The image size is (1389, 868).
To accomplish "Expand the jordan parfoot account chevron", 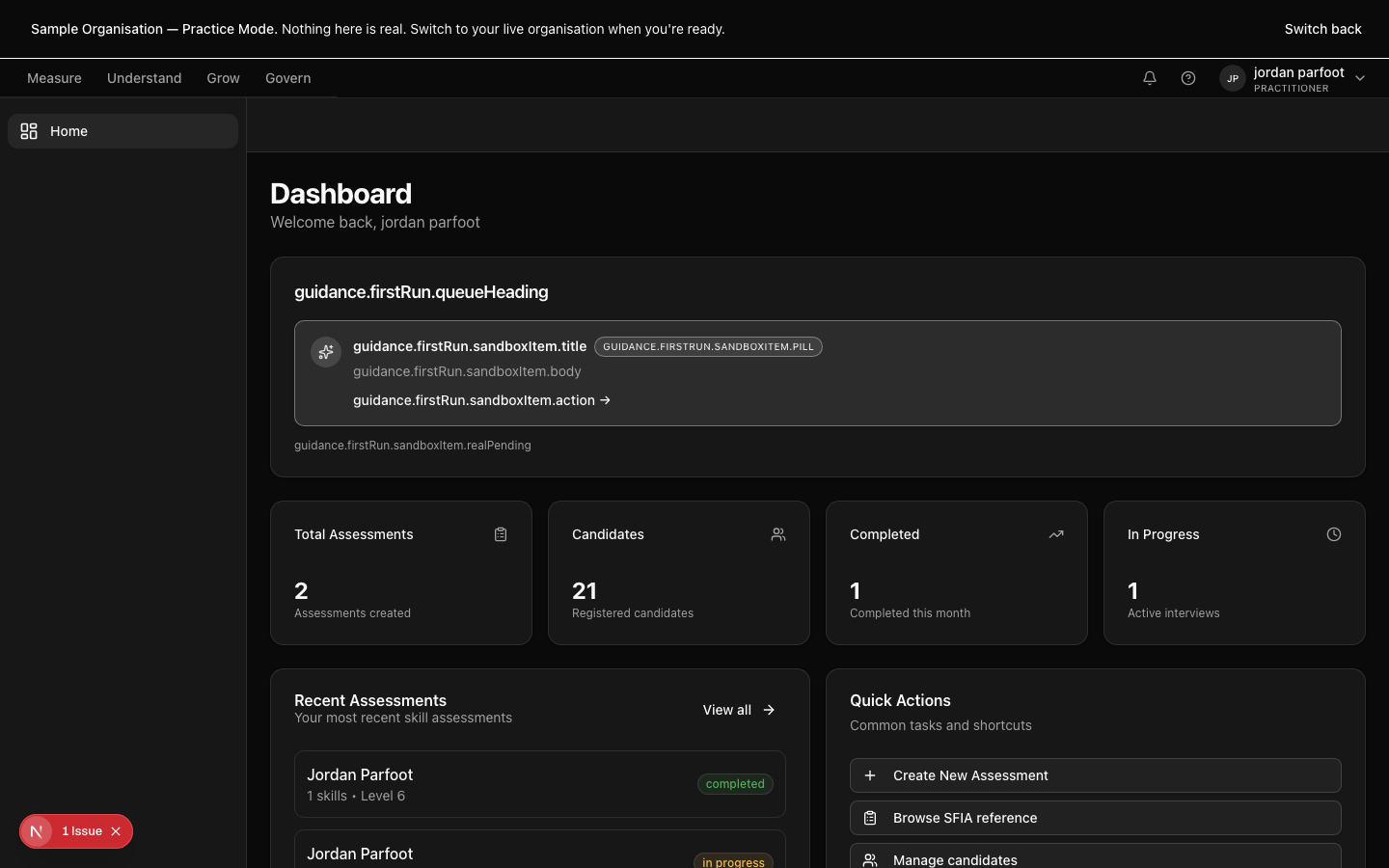I will point(1360,78).
